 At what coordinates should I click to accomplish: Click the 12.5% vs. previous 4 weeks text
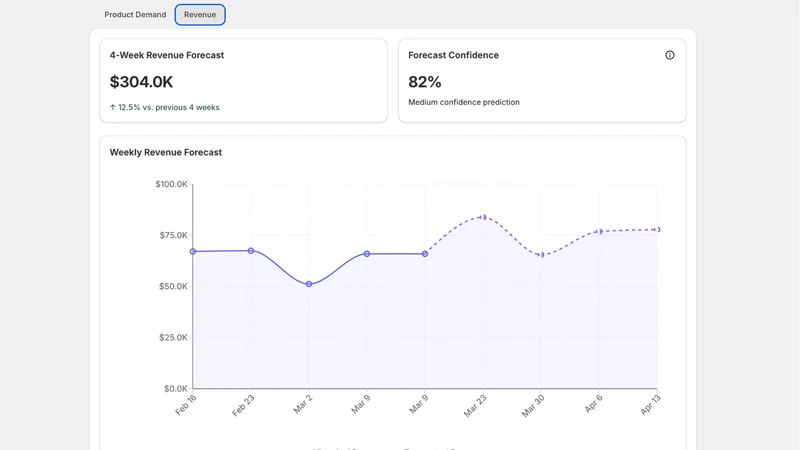pos(169,107)
